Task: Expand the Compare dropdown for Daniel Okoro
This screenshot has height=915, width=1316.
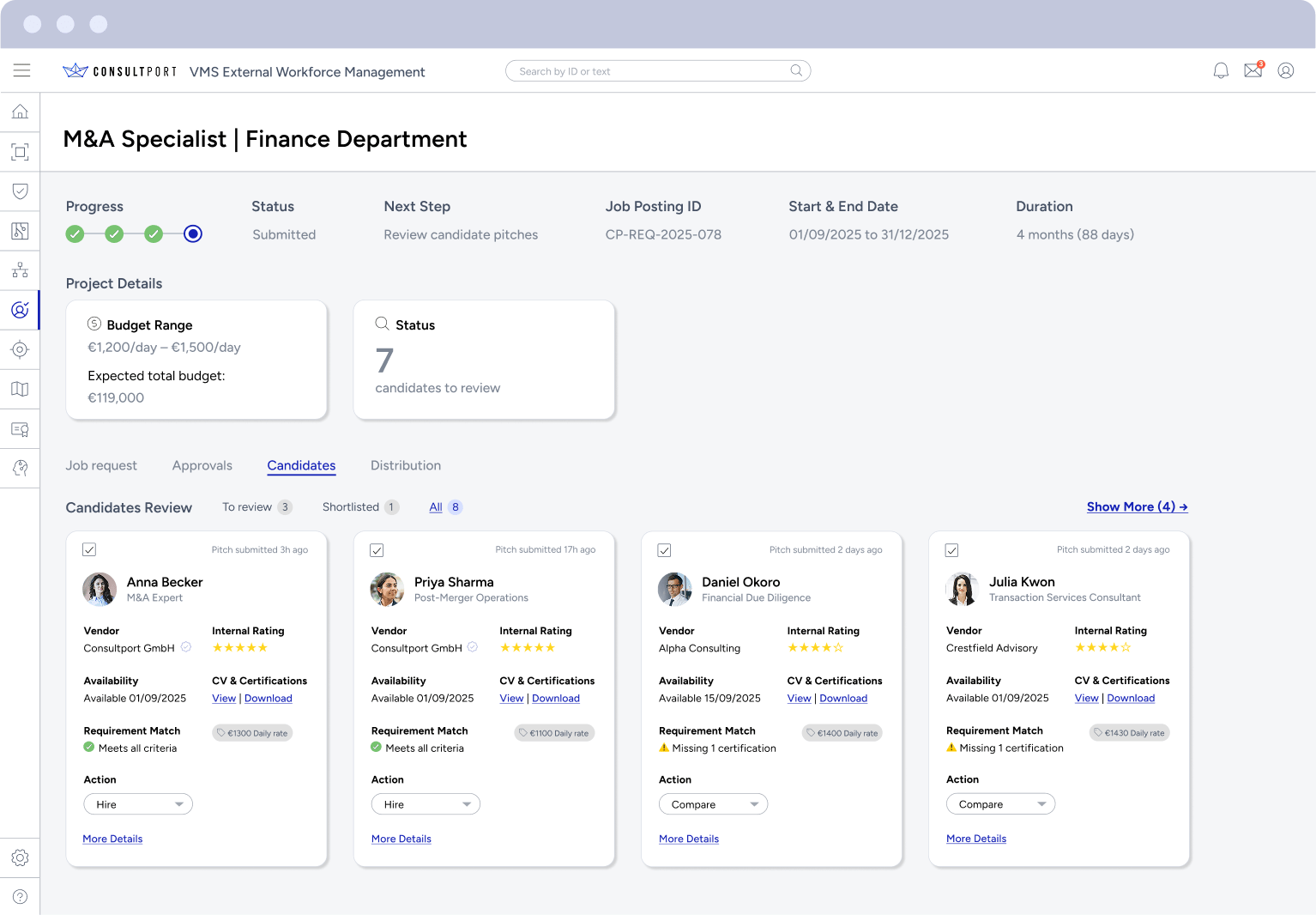Action: [713, 803]
